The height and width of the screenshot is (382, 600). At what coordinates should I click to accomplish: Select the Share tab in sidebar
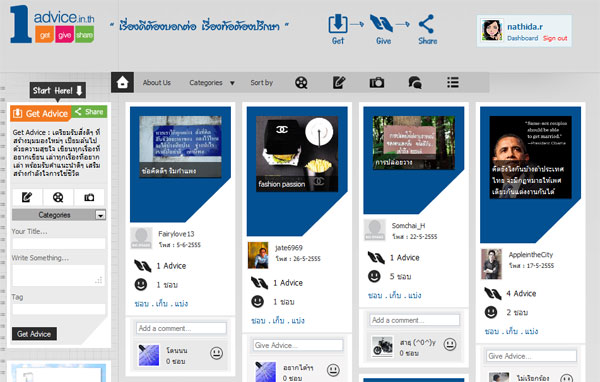pos(90,111)
